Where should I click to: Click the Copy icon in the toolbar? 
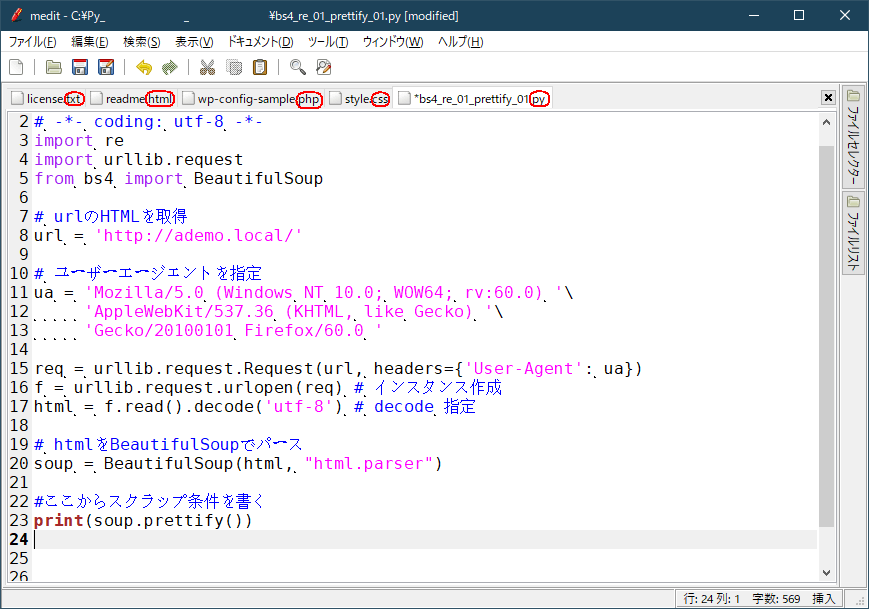(234, 67)
